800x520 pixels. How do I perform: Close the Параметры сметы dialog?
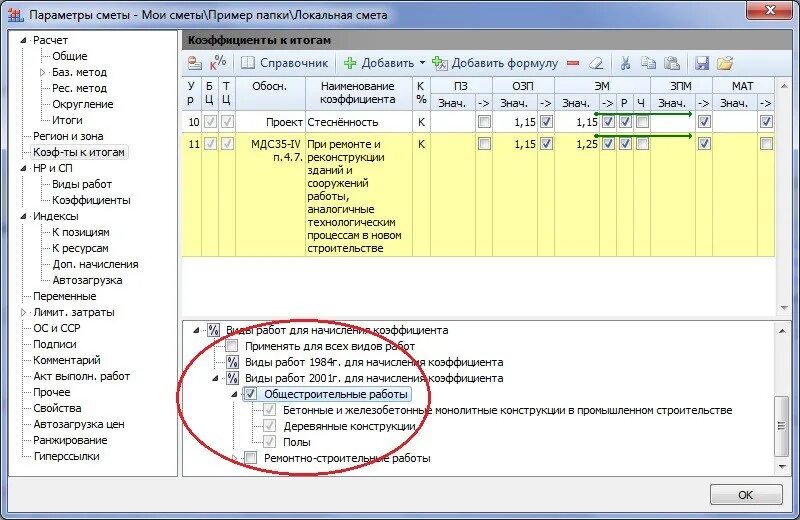770,10
